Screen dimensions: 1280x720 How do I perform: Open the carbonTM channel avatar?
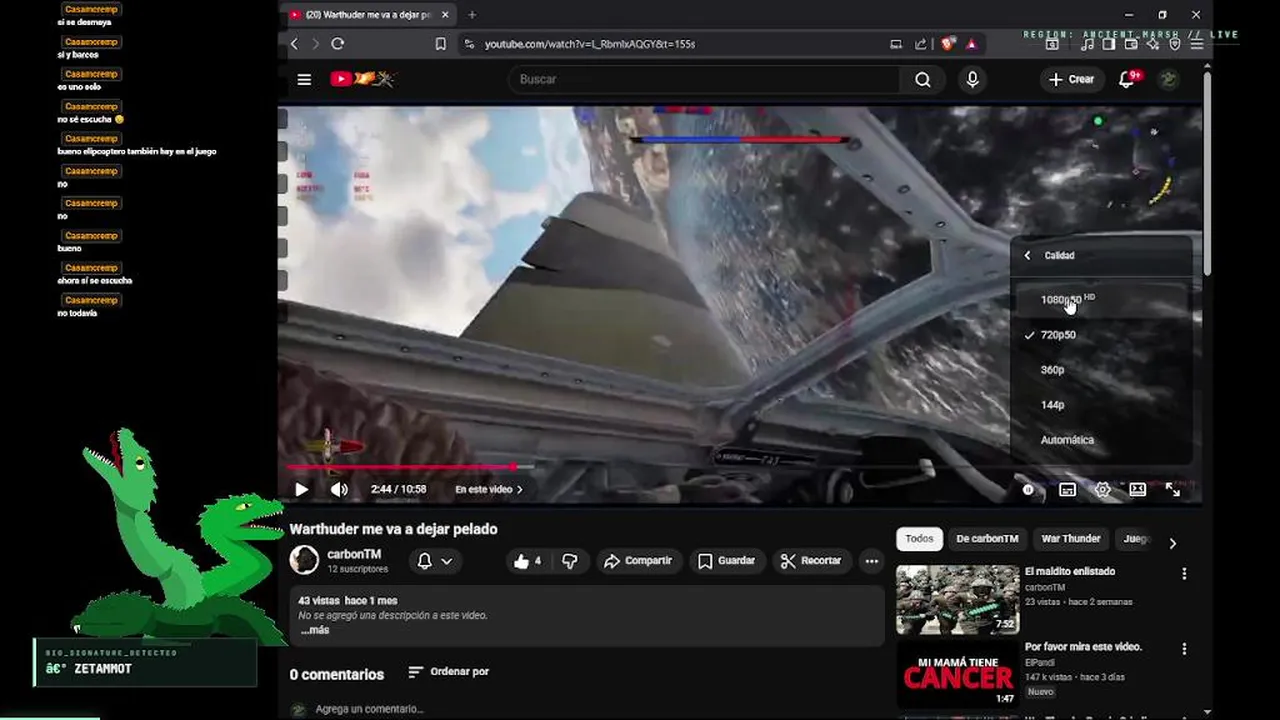pyautogui.click(x=304, y=560)
